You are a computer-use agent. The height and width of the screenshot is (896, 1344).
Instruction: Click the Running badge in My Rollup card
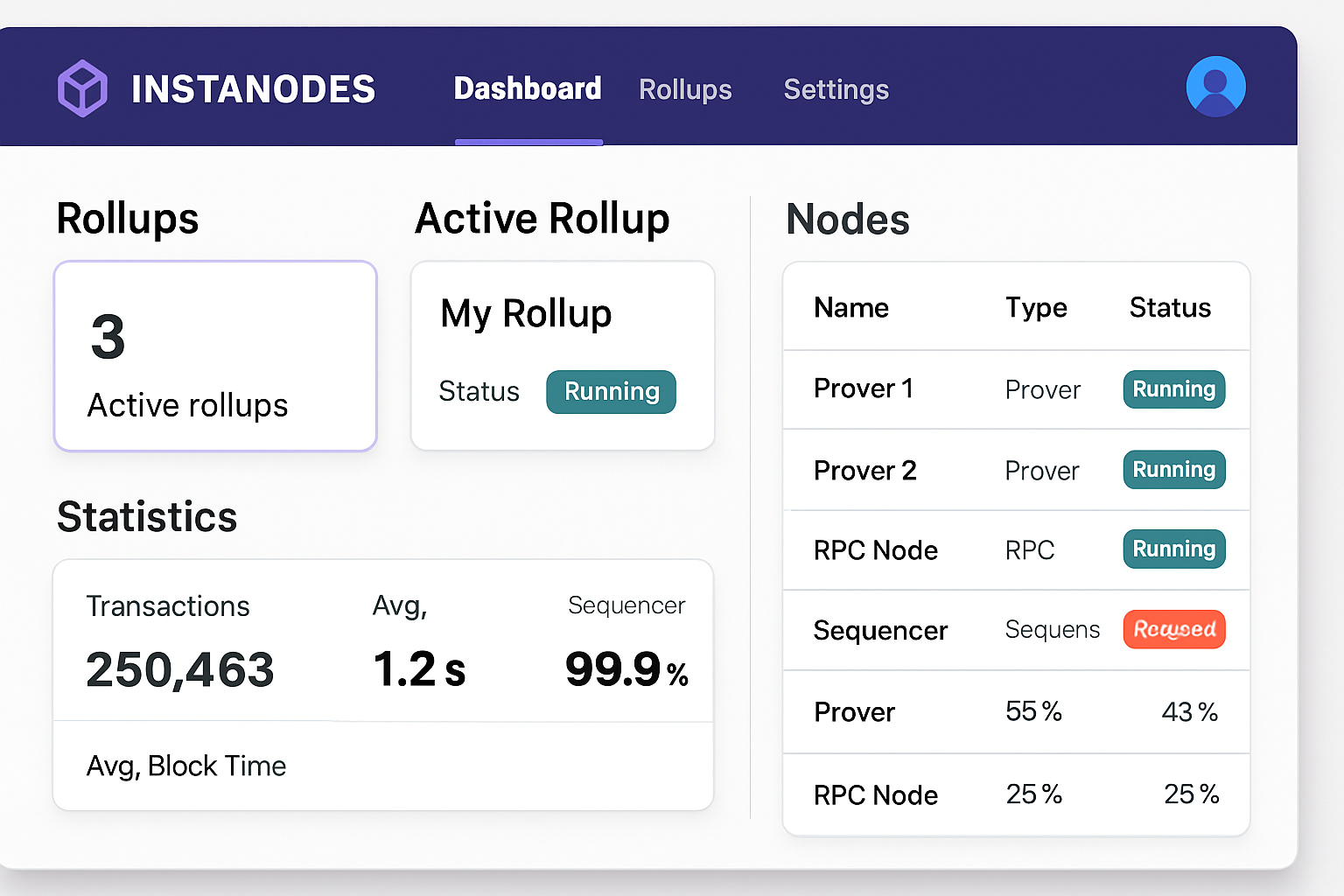tap(611, 392)
